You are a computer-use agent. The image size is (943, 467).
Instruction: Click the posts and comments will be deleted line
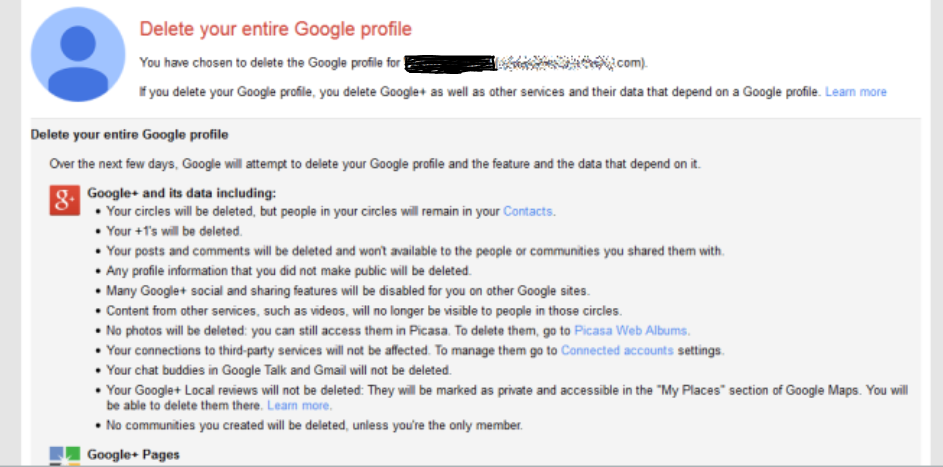415,251
